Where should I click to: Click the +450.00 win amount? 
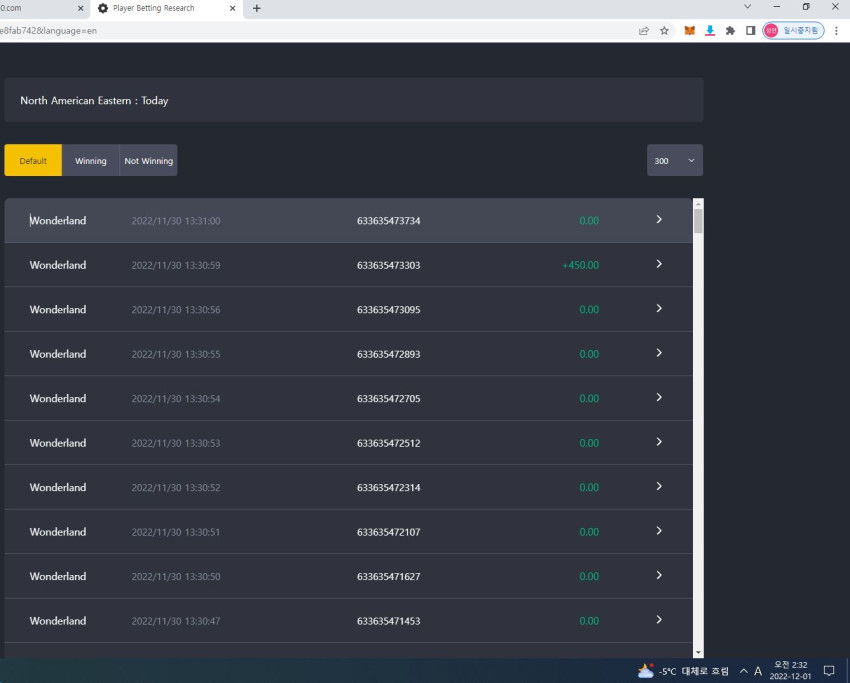click(581, 265)
